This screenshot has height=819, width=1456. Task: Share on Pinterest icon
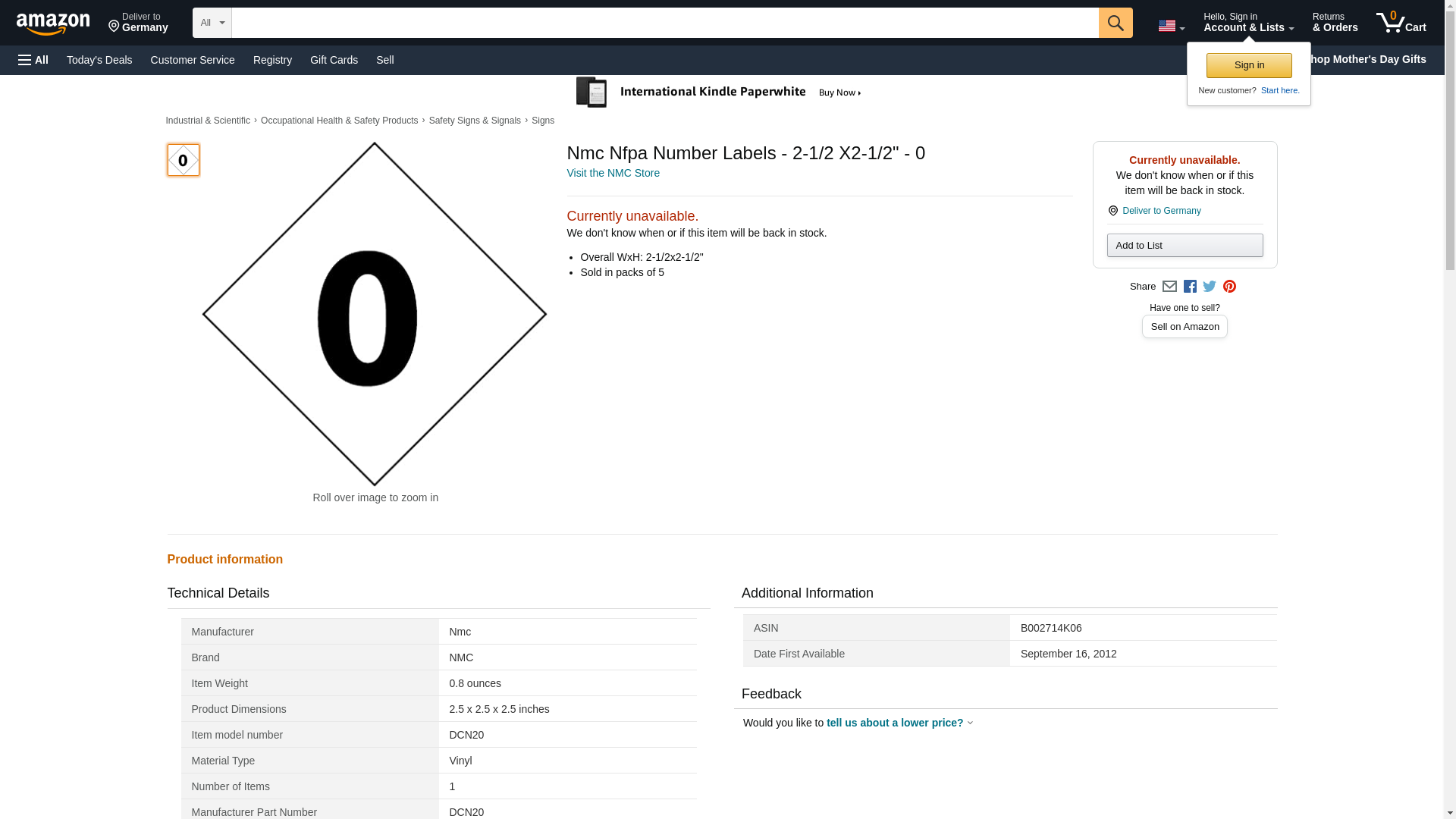click(x=1229, y=287)
